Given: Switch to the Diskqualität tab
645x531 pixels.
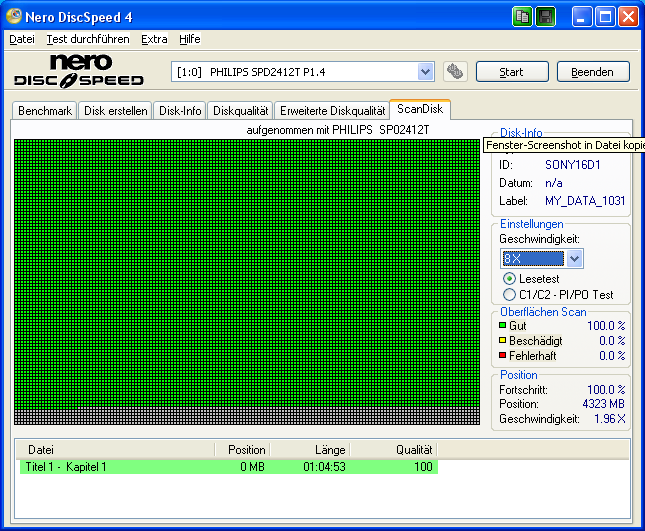Looking at the screenshot, I should (240, 111).
